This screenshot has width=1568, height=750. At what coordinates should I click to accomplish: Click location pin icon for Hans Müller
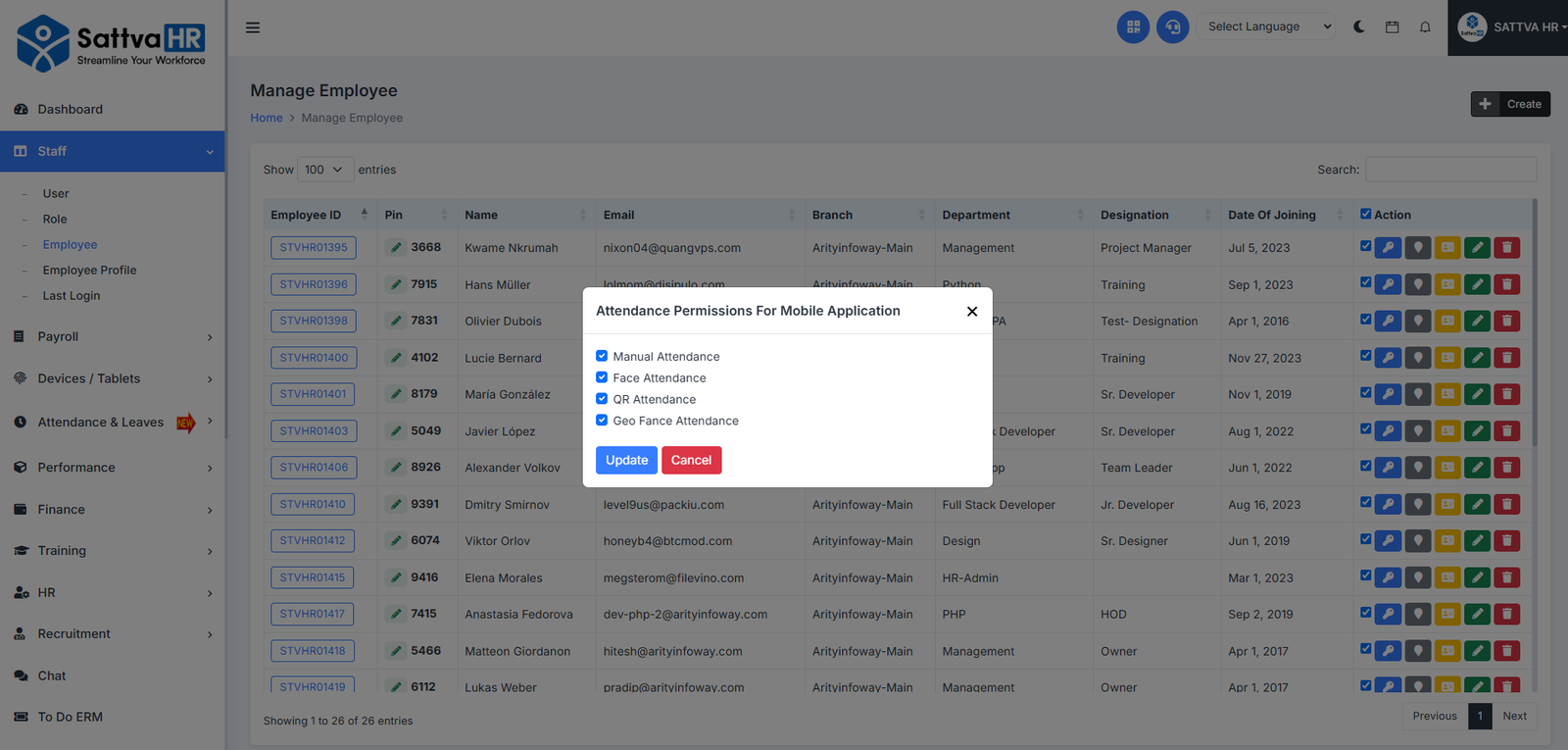pyautogui.click(x=1418, y=284)
